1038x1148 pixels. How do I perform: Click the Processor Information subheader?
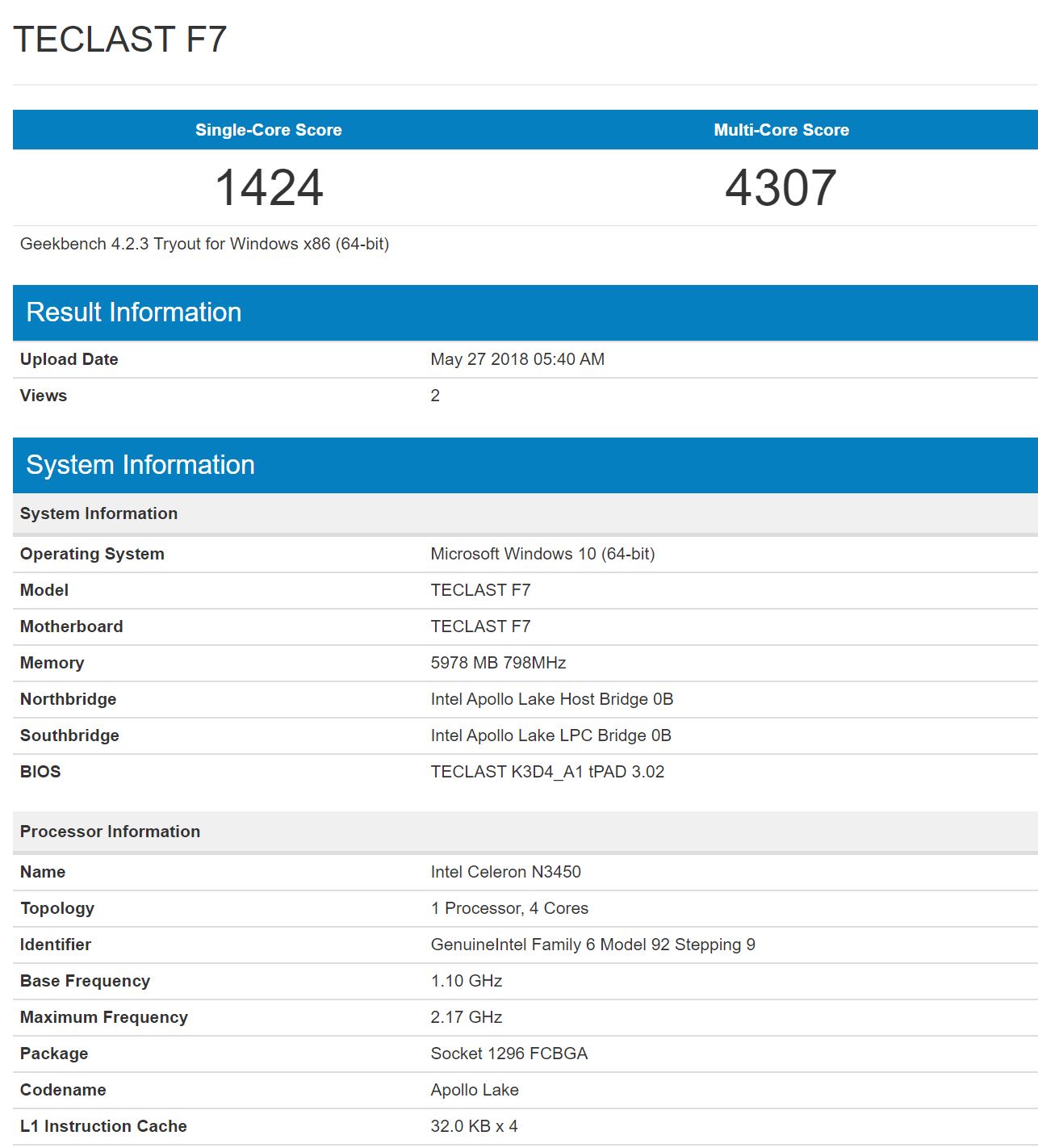click(525, 832)
